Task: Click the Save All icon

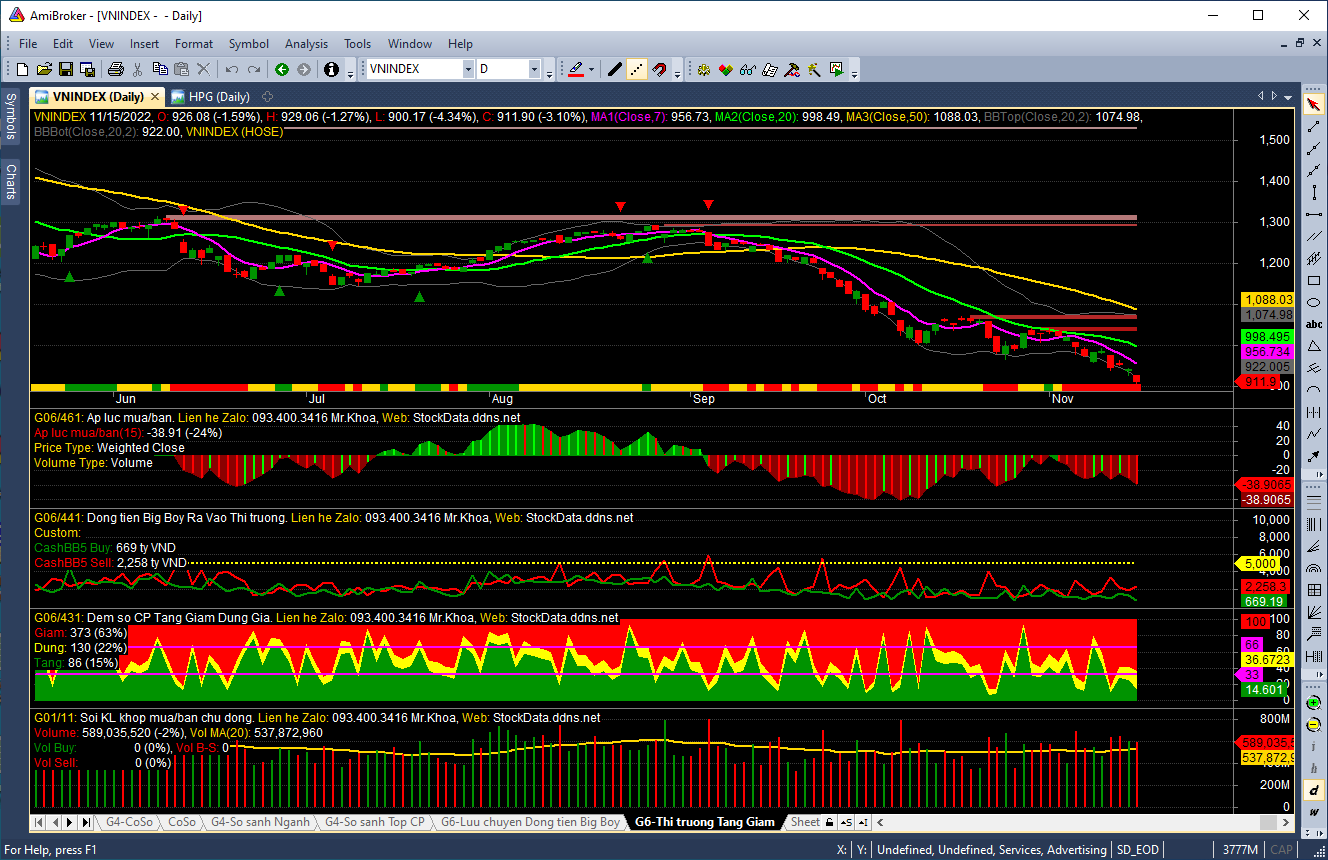Action: (87, 69)
